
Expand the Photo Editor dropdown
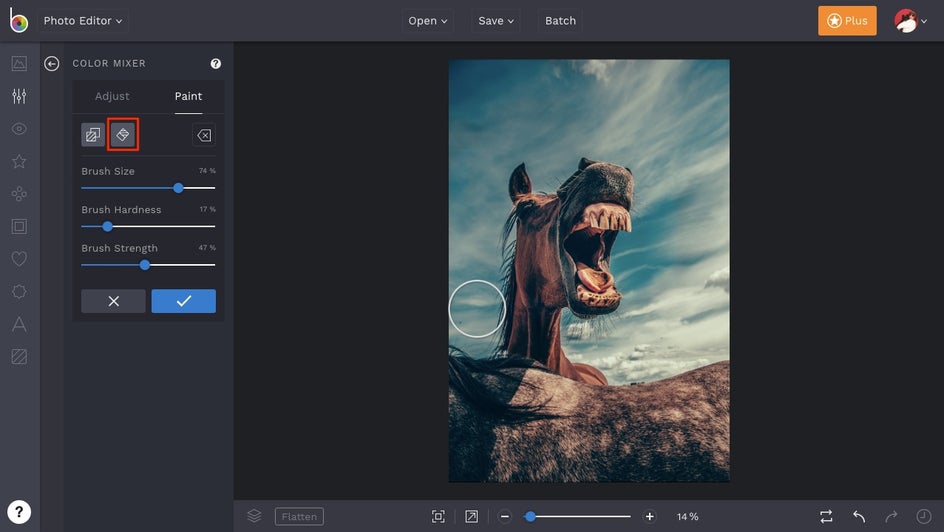(x=83, y=20)
